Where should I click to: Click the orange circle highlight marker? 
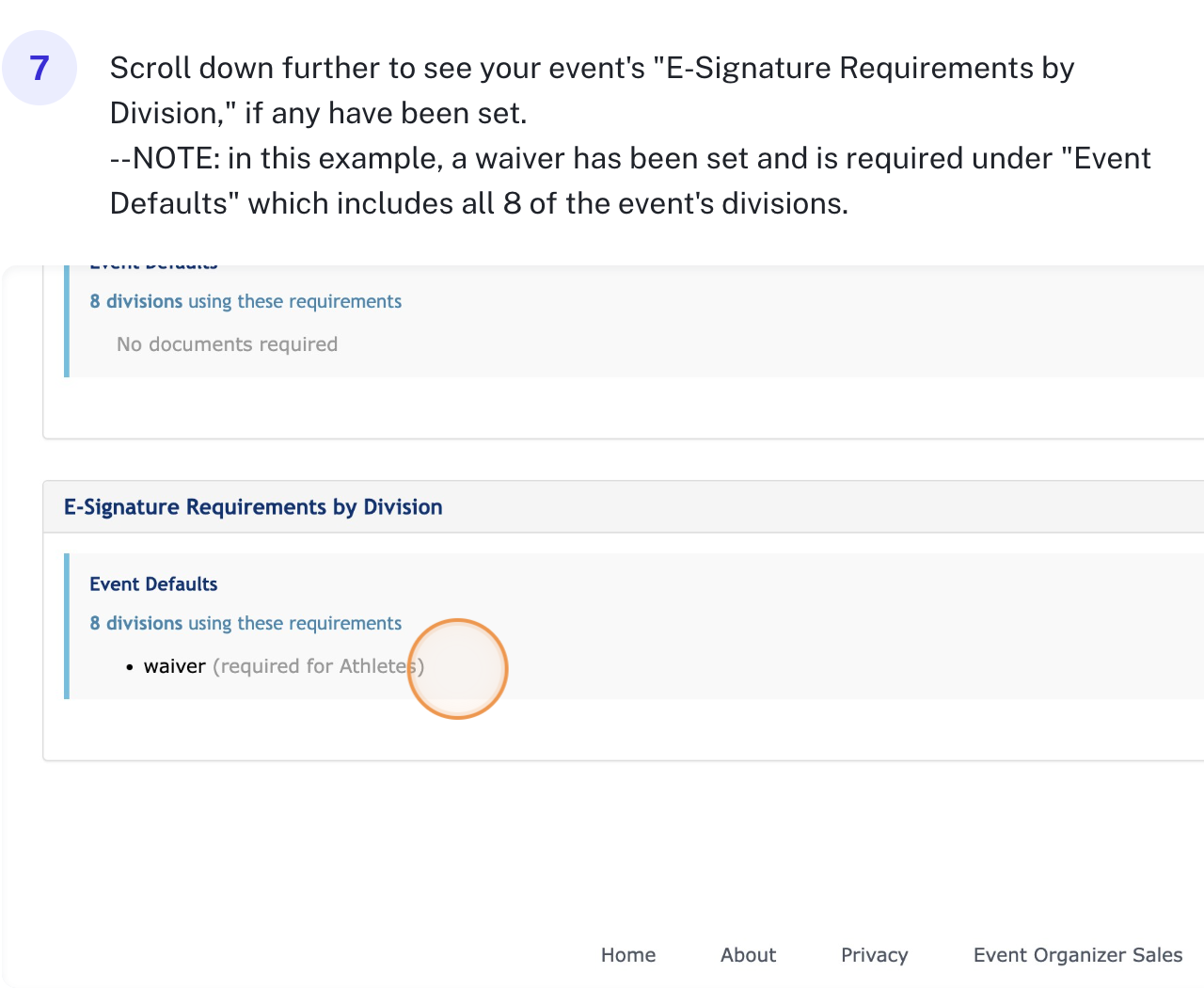pyautogui.click(x=458, y=669)
